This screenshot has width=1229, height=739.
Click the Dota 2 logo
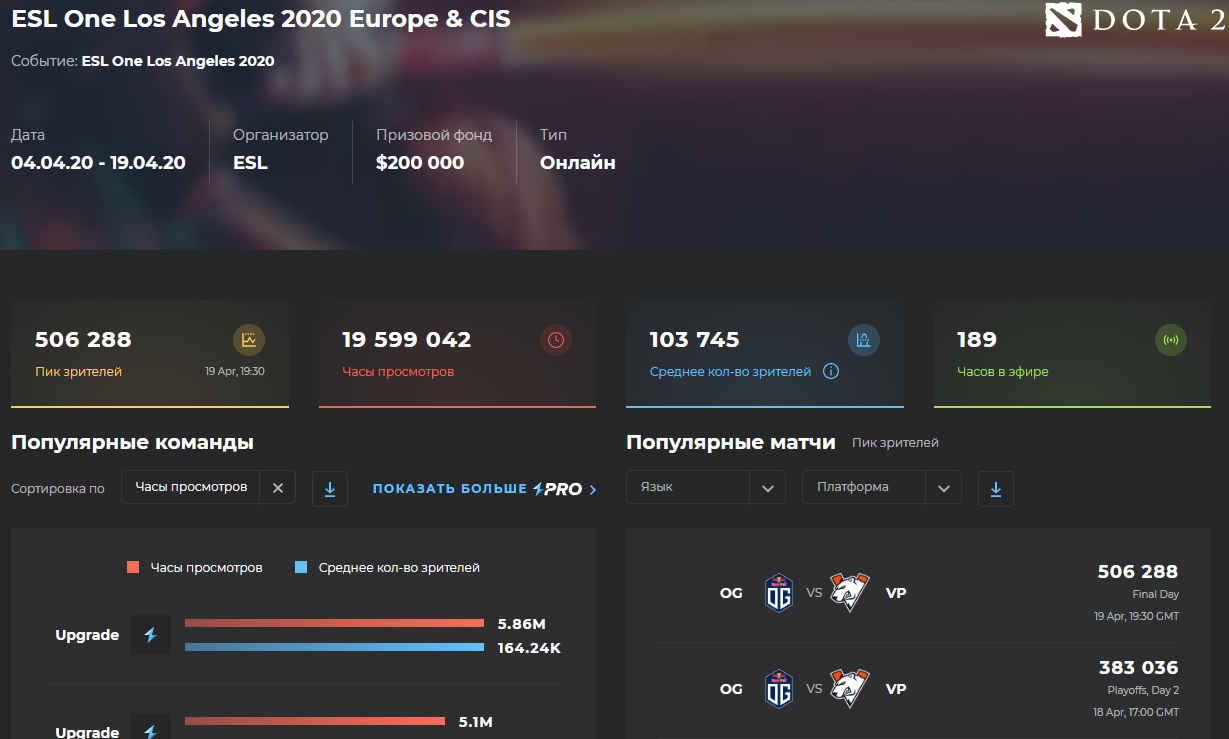(1135, 21)
